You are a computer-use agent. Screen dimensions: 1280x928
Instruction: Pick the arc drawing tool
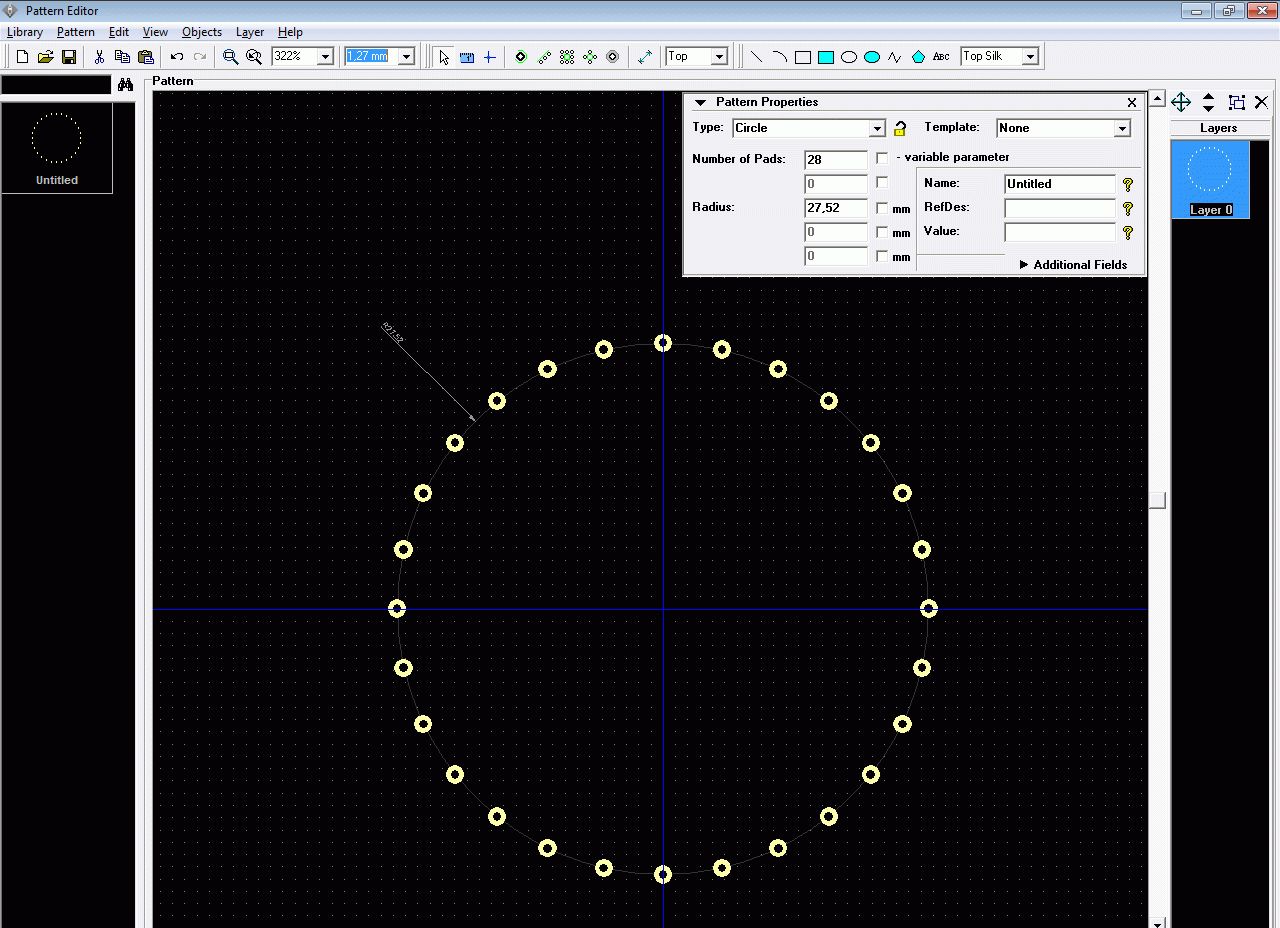tap(780, 57)
